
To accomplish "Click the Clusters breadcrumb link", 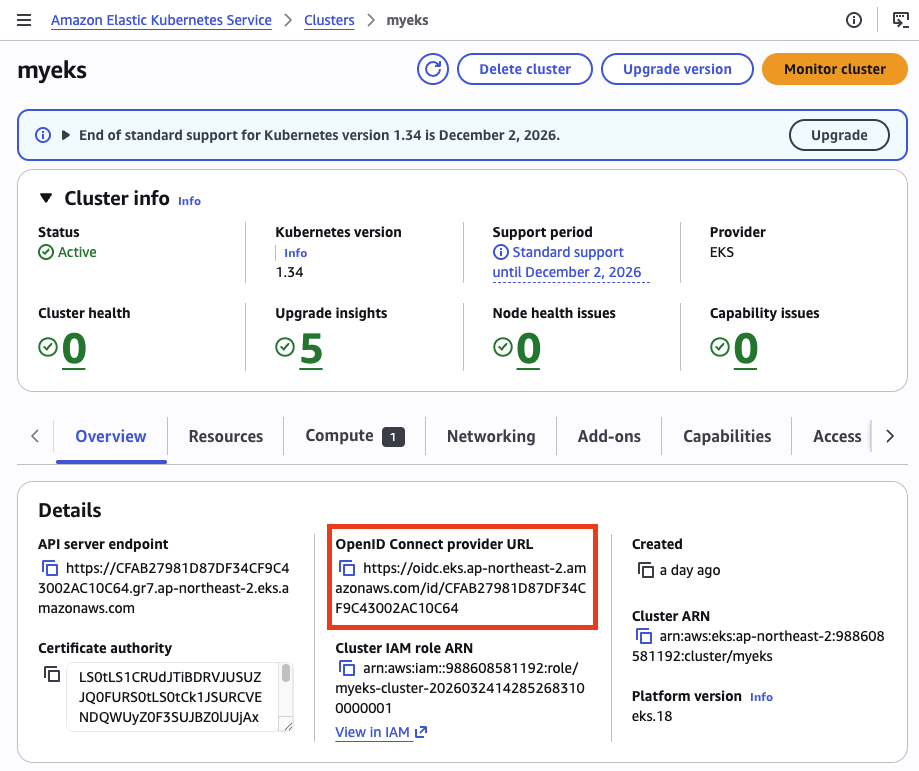I will tap(329, 19).
